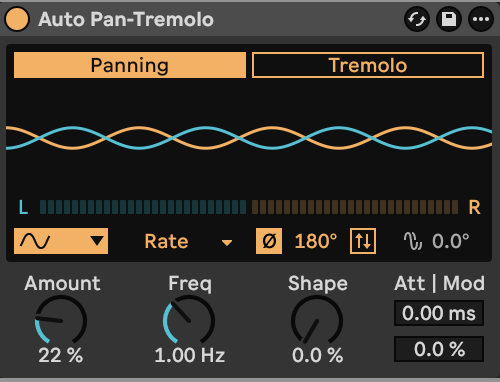Toggle the Auto Pan-Tremolo device activator
The image size is (500, 382).
[x=17, y=19]
